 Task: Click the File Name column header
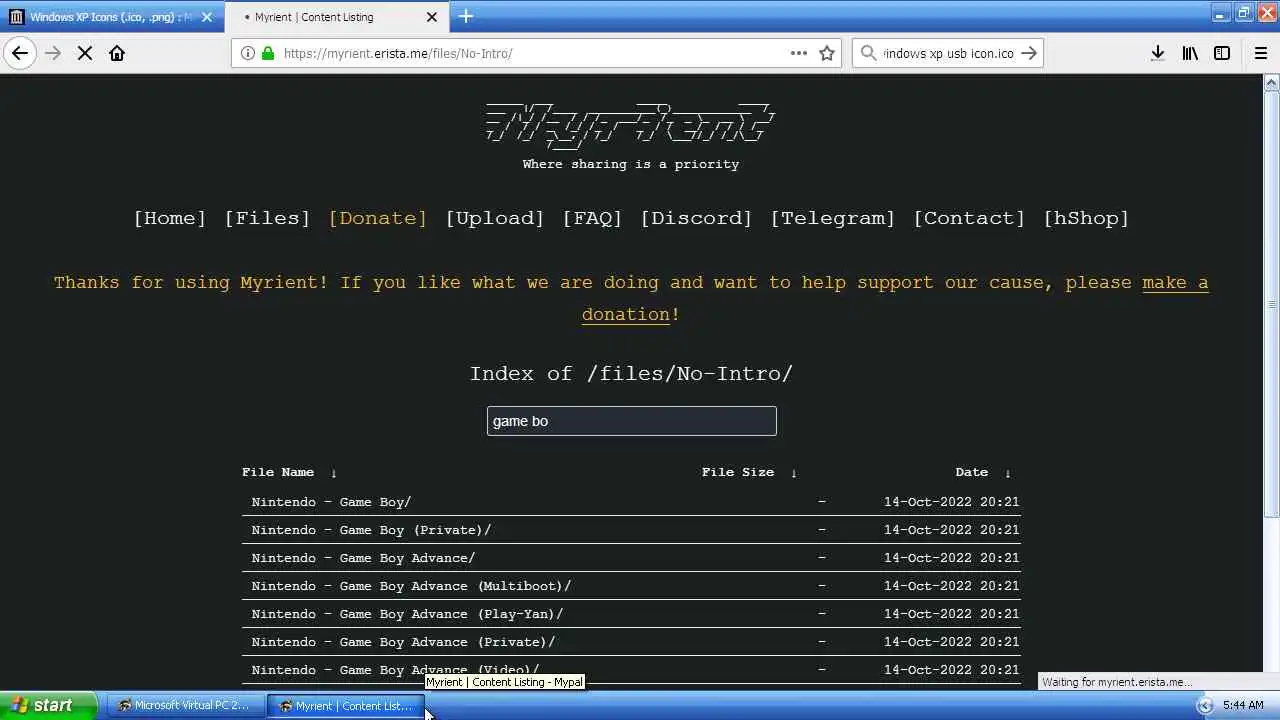pyautogui.click(x=278, y=472)
